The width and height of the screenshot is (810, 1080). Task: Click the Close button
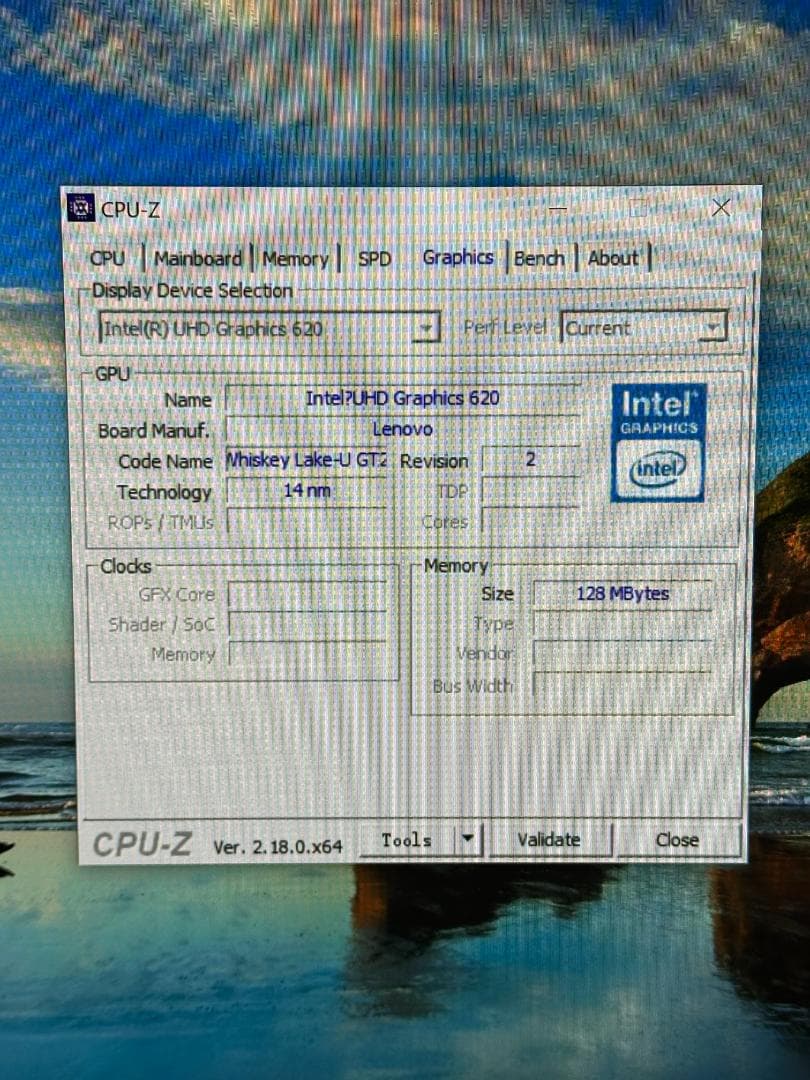676,841
